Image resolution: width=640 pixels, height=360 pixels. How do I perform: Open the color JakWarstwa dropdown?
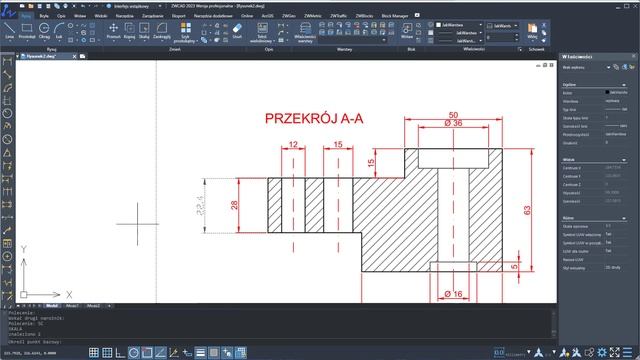tap(459, 25)
